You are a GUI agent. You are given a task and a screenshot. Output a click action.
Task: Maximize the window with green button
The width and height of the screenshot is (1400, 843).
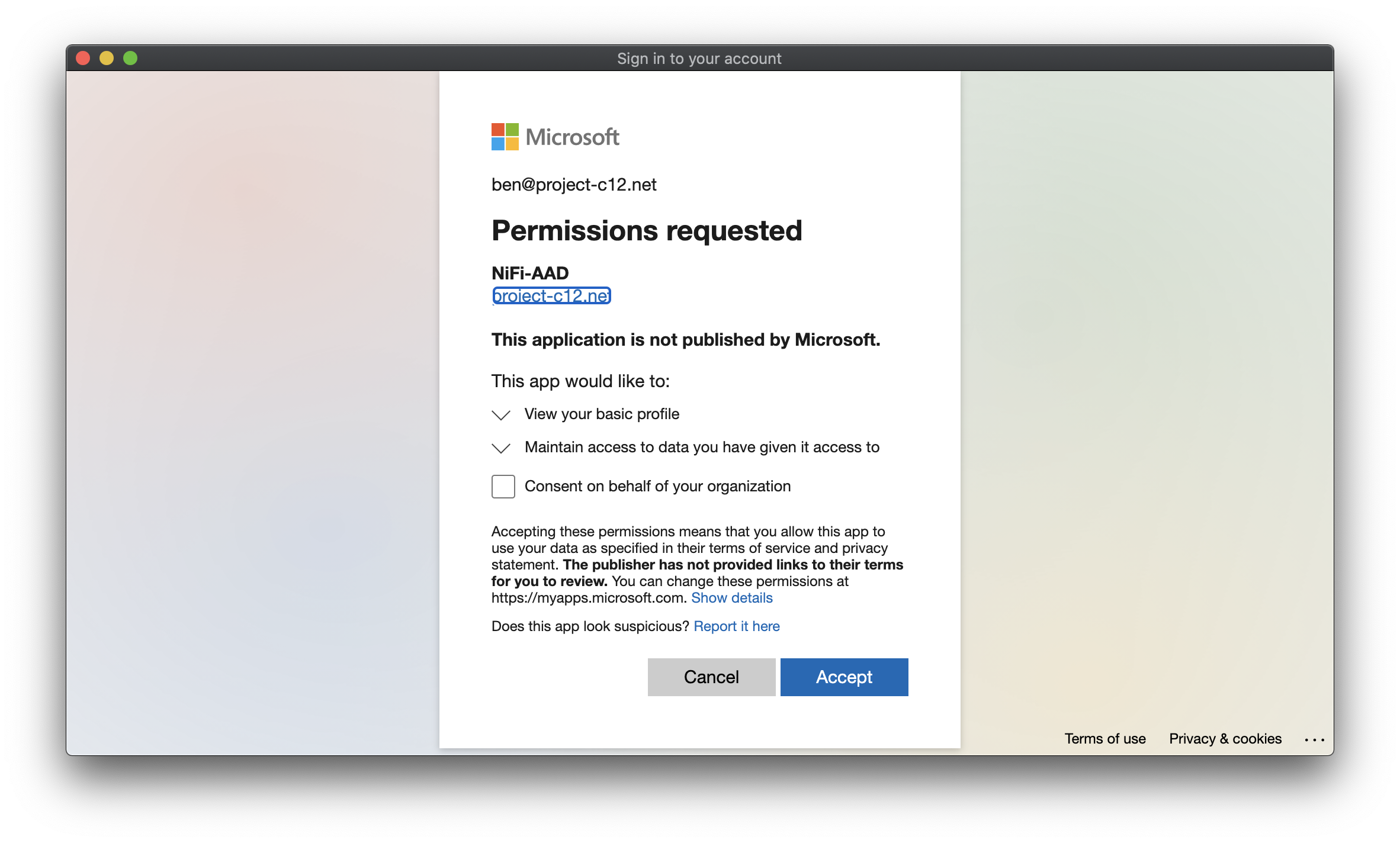tap(130, 58)
